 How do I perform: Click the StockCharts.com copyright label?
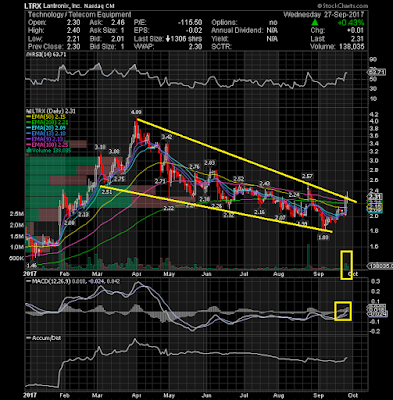(x=342, y=6)
